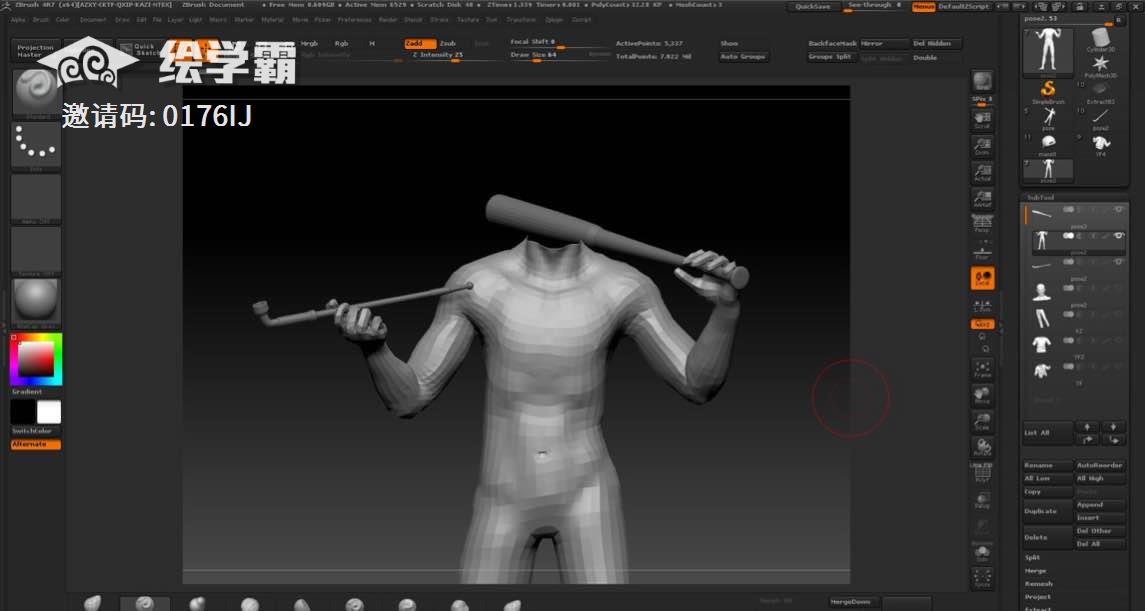Click the move subtool down arrow

point(1114,427)
